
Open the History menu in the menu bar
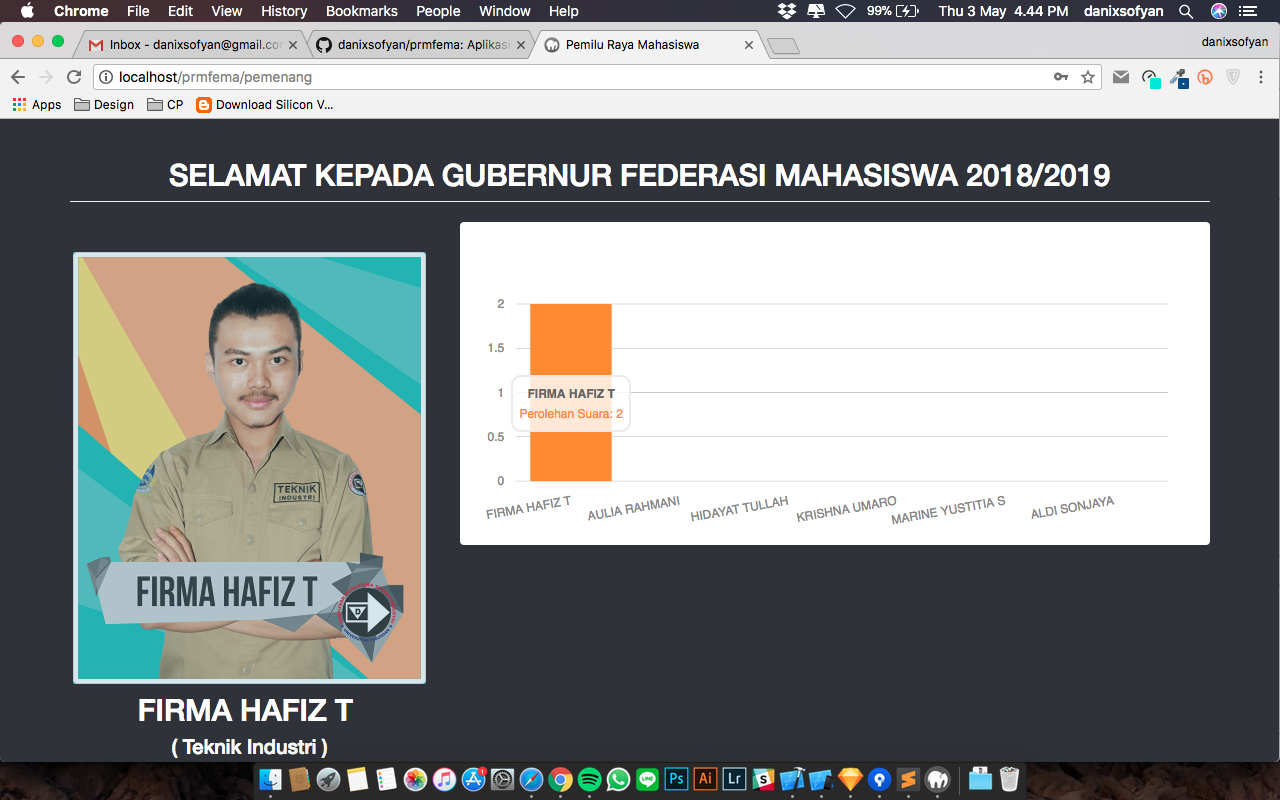click(x=283, y=11)
